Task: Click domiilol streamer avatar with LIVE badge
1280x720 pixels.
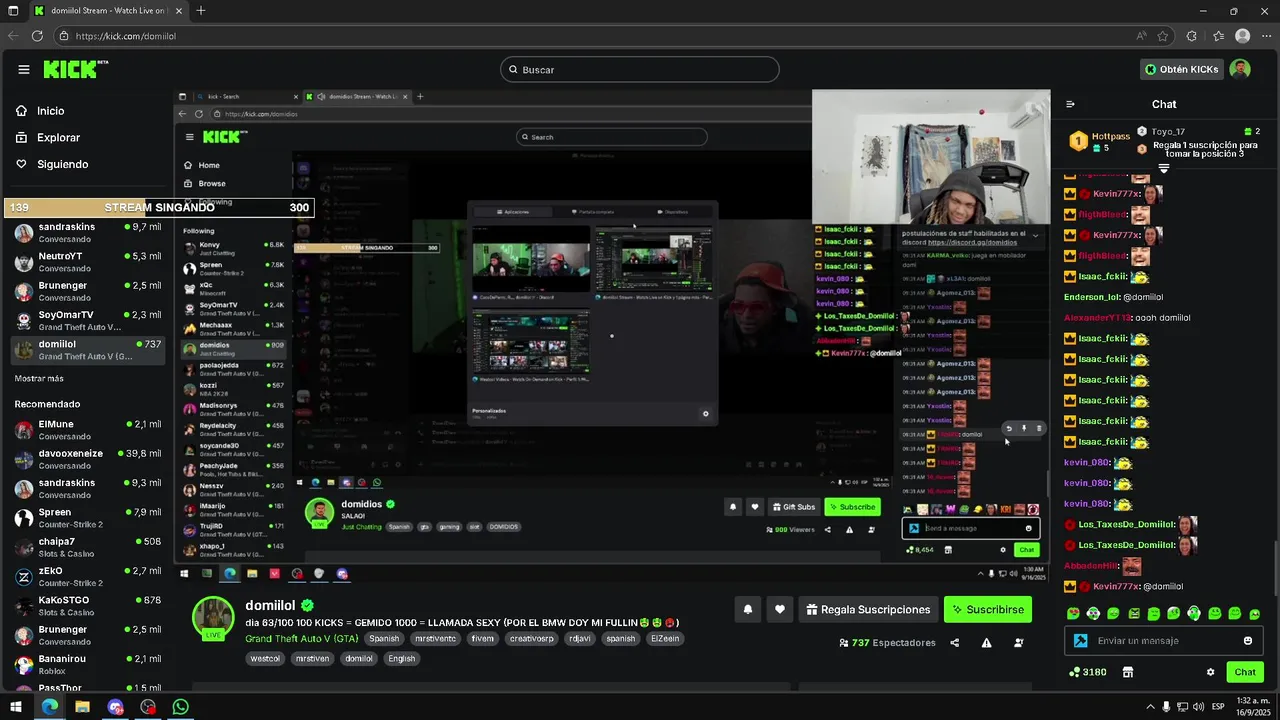Action: click(x=213, y=617)
